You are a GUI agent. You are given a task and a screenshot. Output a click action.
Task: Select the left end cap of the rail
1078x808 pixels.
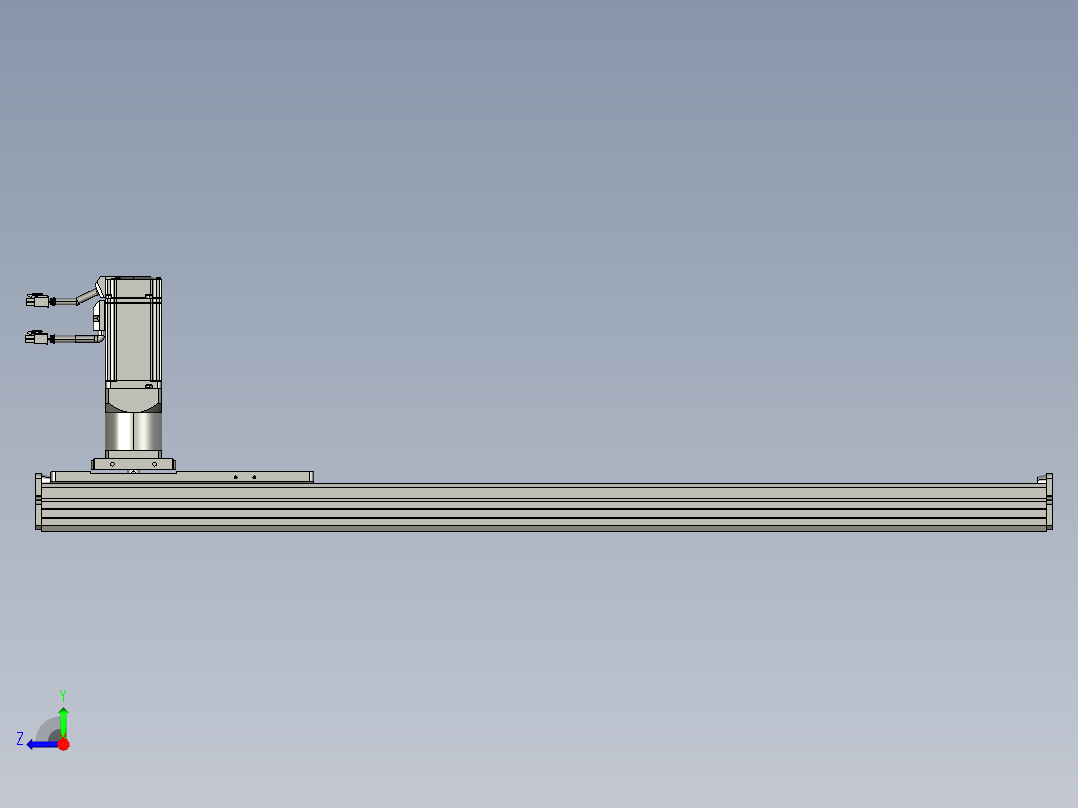point(38,502)
